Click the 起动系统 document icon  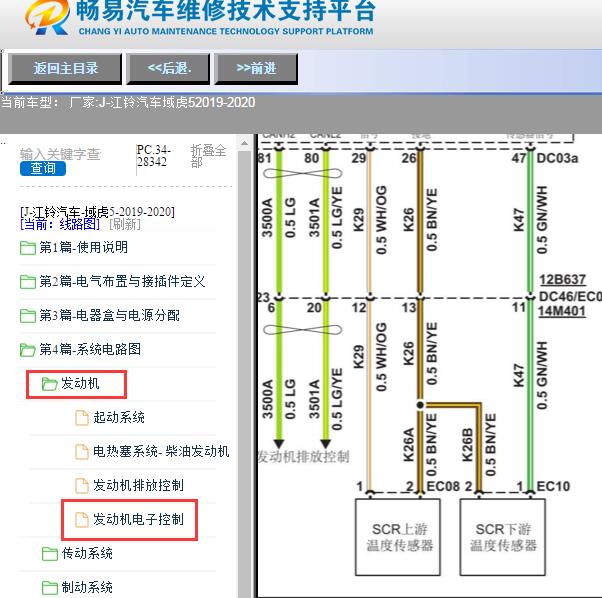(81, 418)
